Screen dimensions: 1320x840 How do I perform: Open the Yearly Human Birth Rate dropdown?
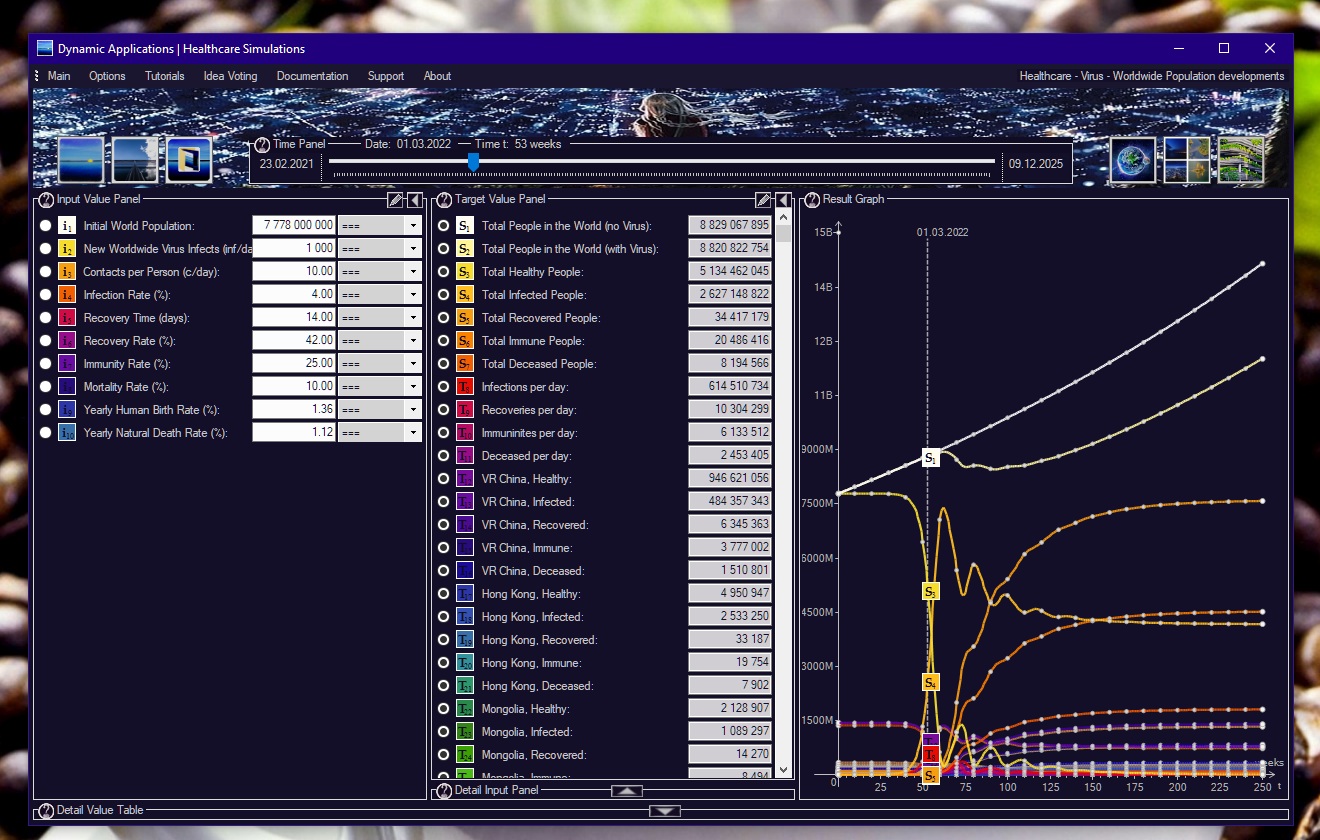pyautogui.click(x=412, y=409)
